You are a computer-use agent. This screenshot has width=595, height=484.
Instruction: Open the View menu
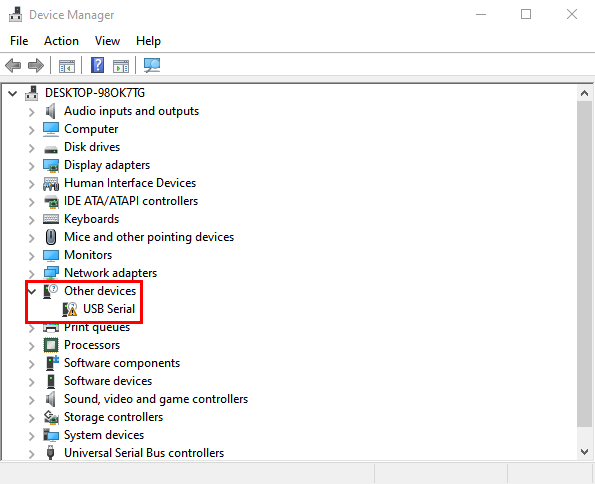pos(107,41)
